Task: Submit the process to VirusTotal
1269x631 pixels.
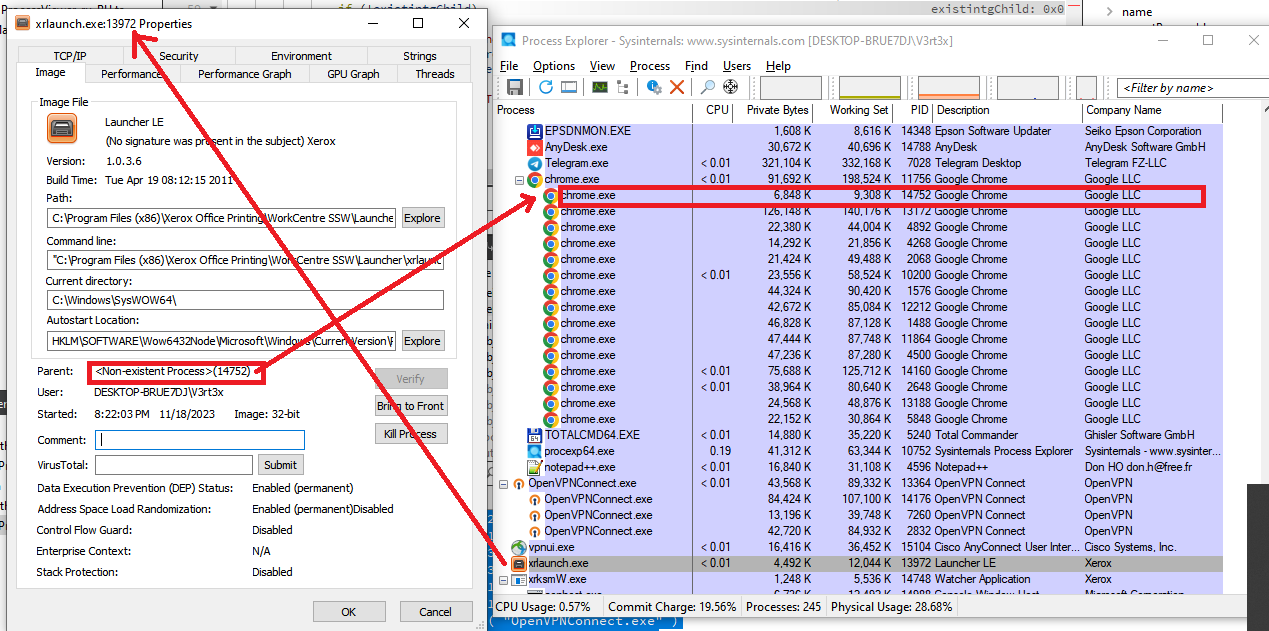Action: tap(280, 464)
